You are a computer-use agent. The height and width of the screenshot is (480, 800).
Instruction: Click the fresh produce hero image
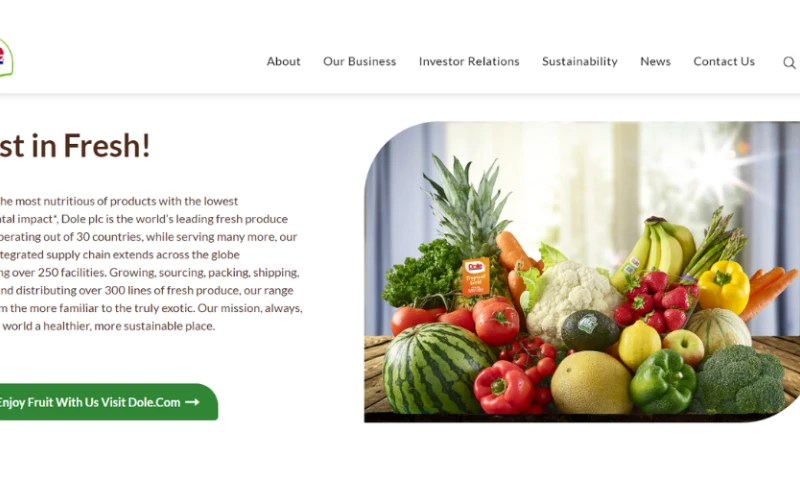tap(582, 272)
